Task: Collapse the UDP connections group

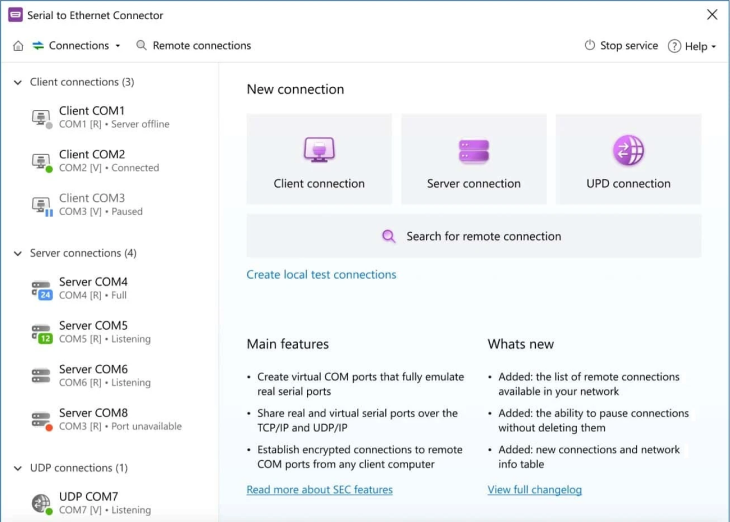Action: [18, 468]
